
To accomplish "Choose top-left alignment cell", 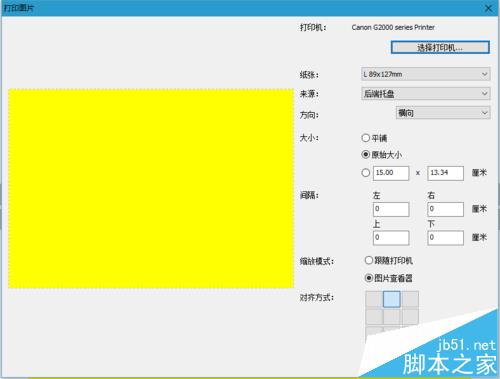I will coord(374,299).
